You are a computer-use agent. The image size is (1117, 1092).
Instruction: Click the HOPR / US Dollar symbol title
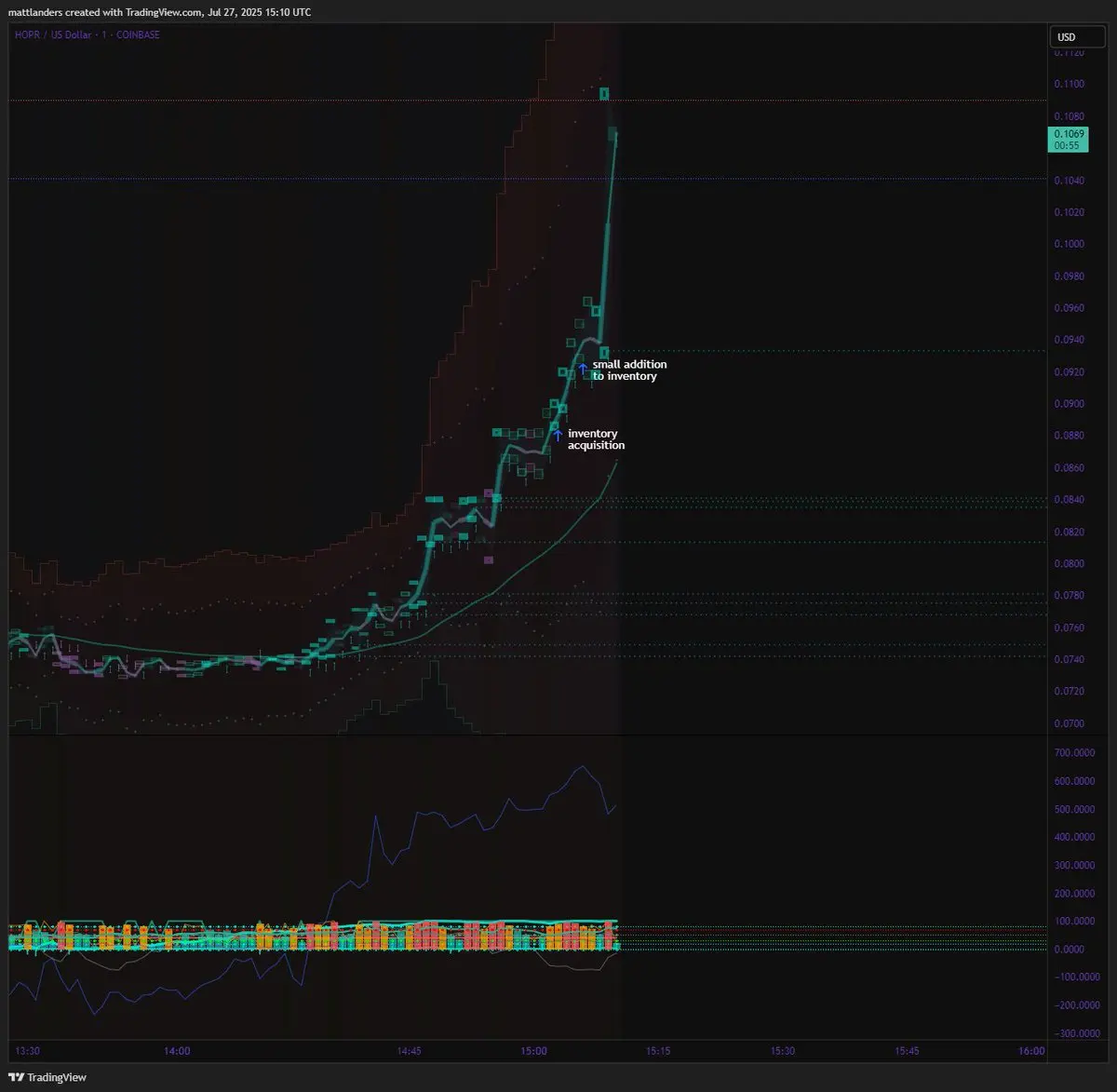(x=87, y=34)
